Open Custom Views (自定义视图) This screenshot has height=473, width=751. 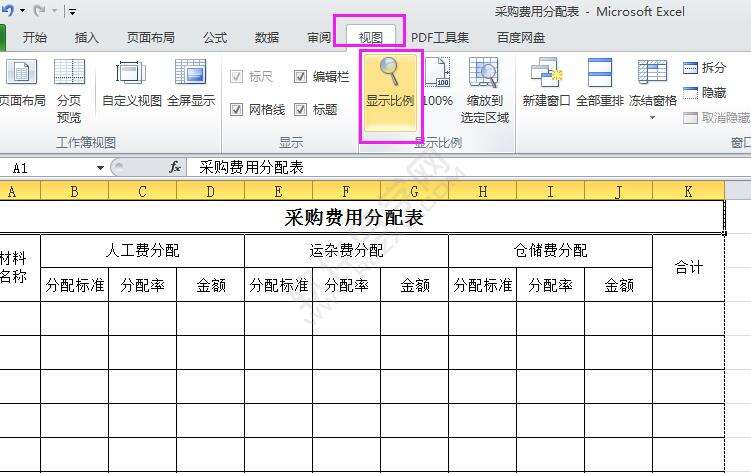tap(132, 83)
